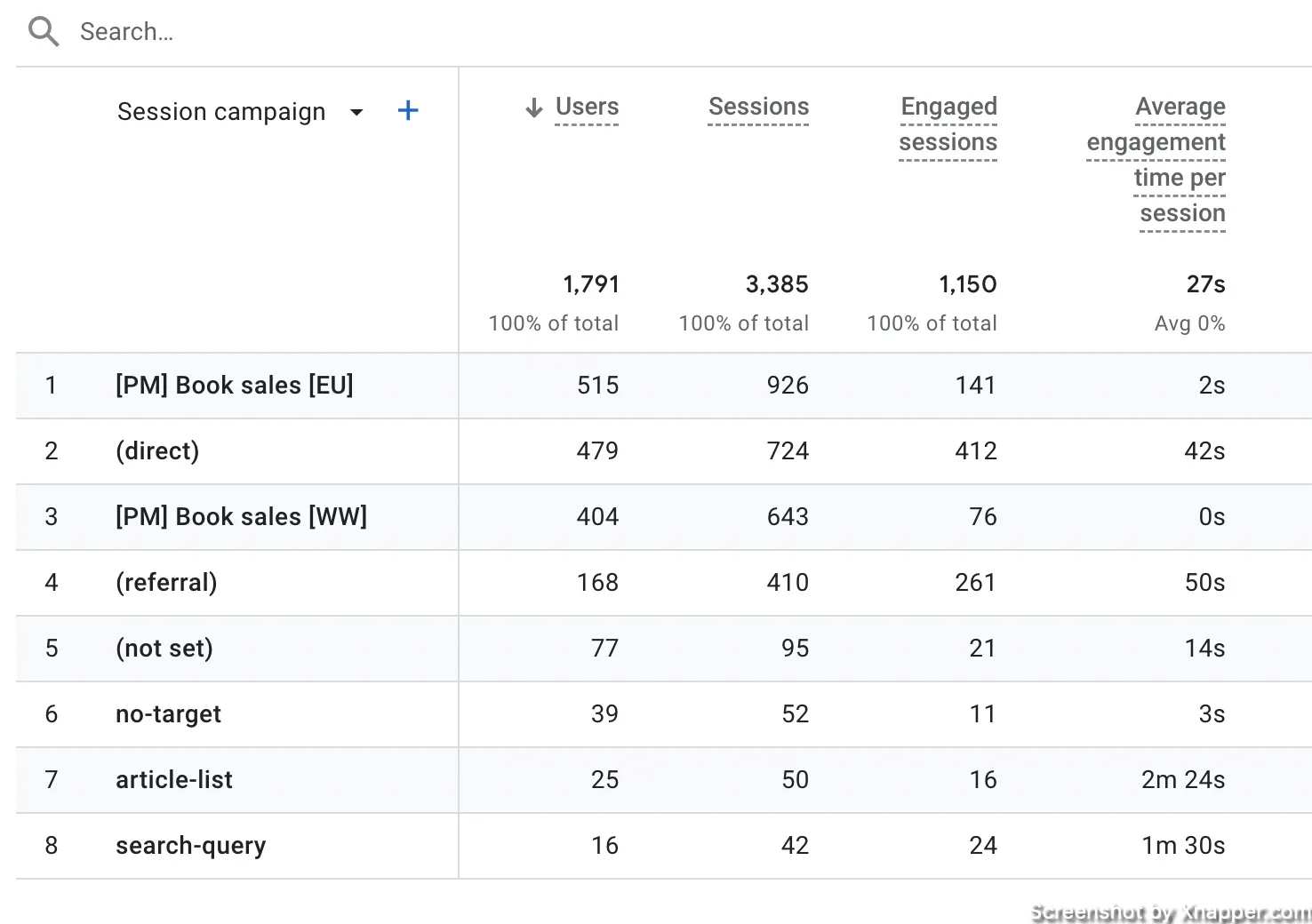Click Engaged sessions value 11
1312x924 pixels.
pos(983,714)
